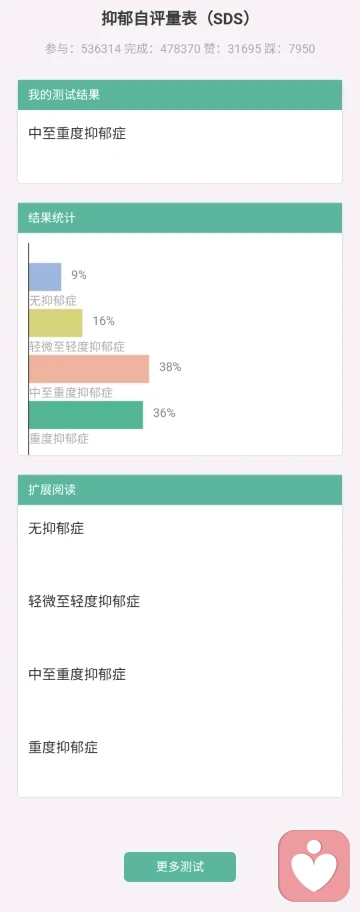Select the green 36% bar
360x912 pixels.
[x=86, y=415]
